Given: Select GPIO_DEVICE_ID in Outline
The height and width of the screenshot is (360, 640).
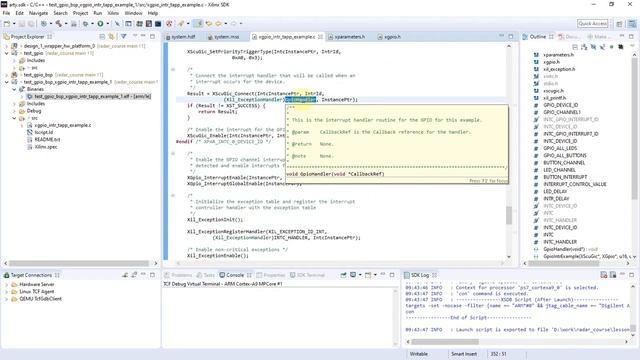Looking at the screenshot, I should click(x=560, y=105).
